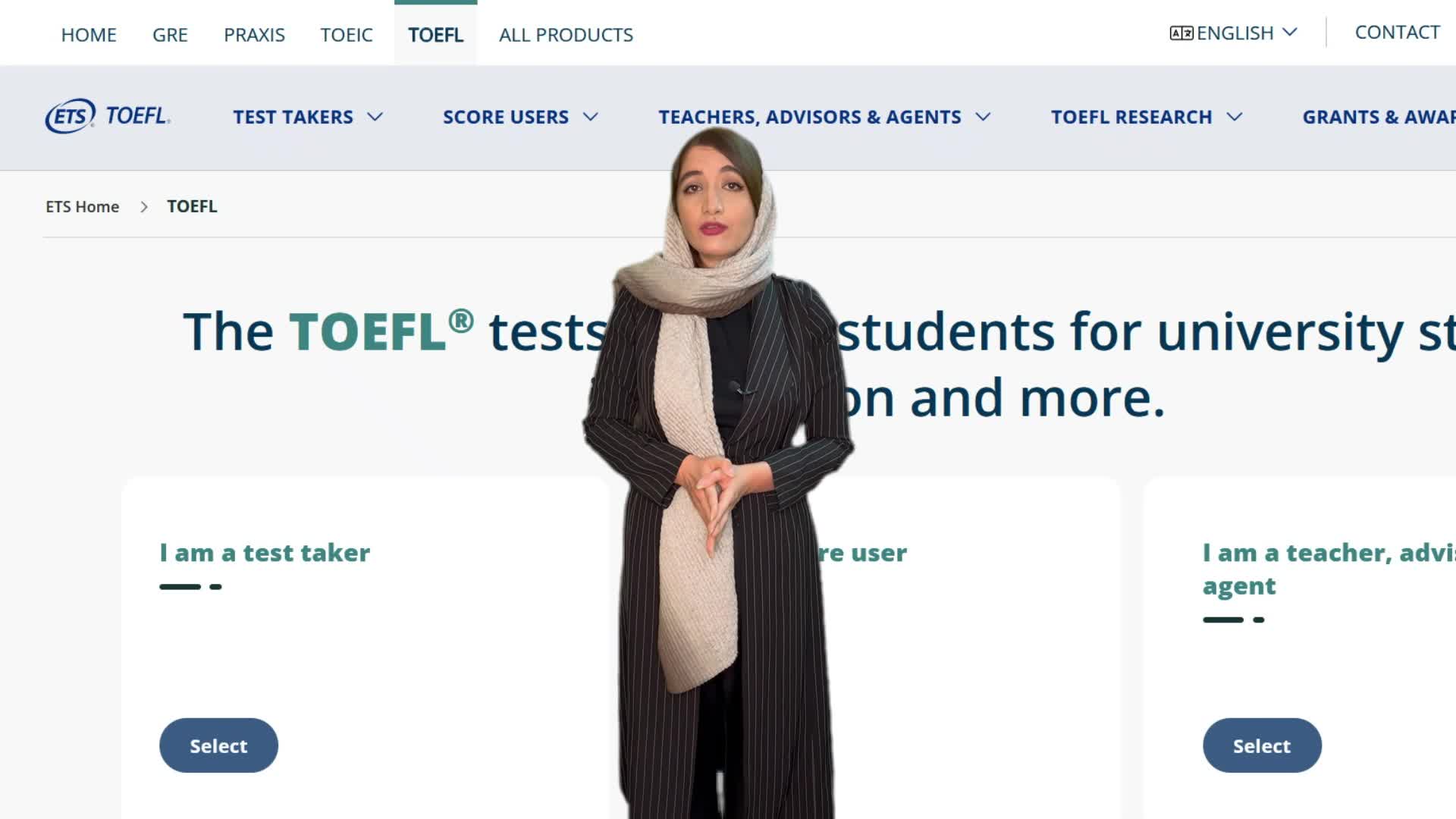Click the ETS TOEFL logo
The height and width of the screenshot is (819, 1456).
pos(108,116)
